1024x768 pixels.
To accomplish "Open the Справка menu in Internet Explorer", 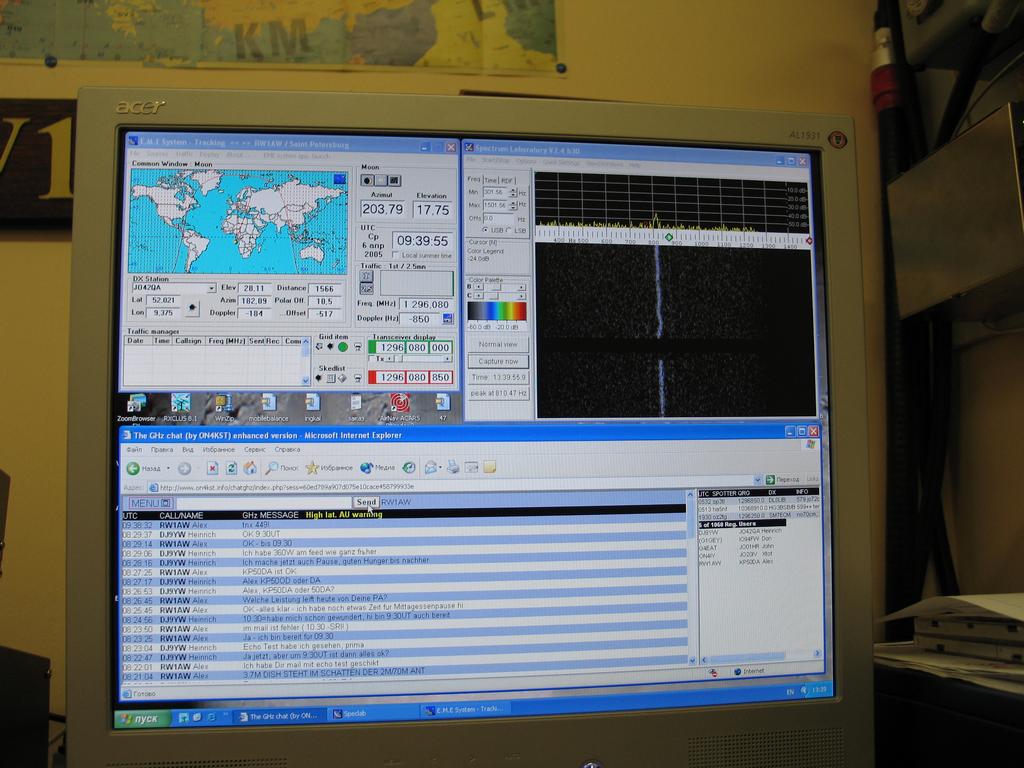I will tap(287, 450).
